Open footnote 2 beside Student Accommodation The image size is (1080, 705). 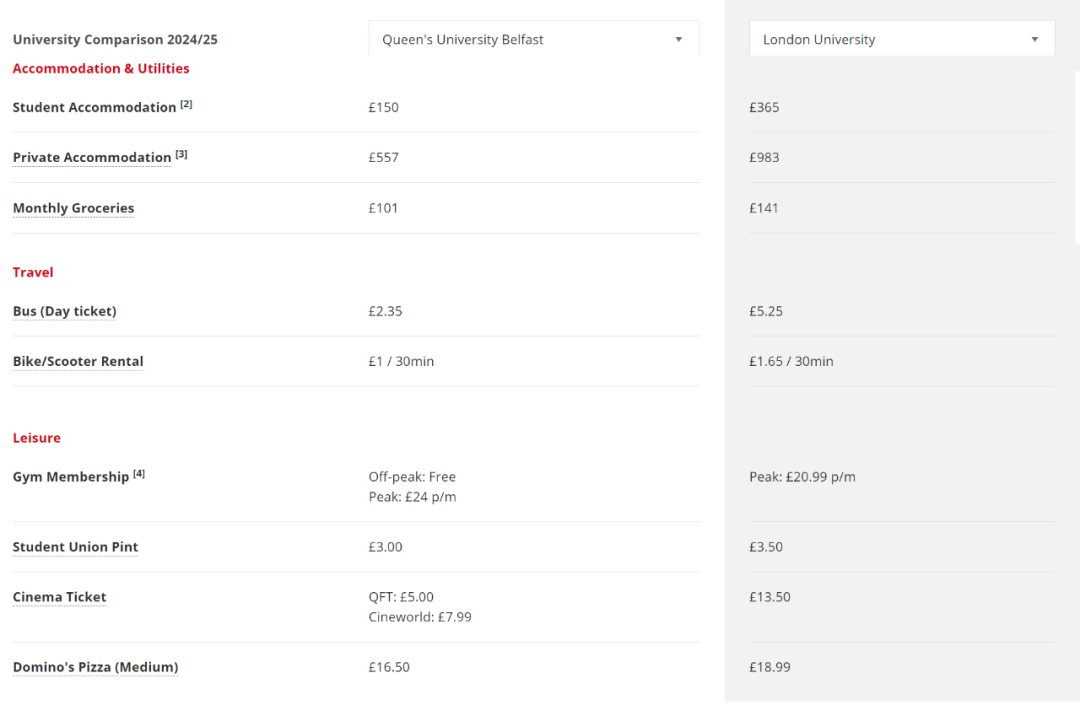click(x=186, y=104)
